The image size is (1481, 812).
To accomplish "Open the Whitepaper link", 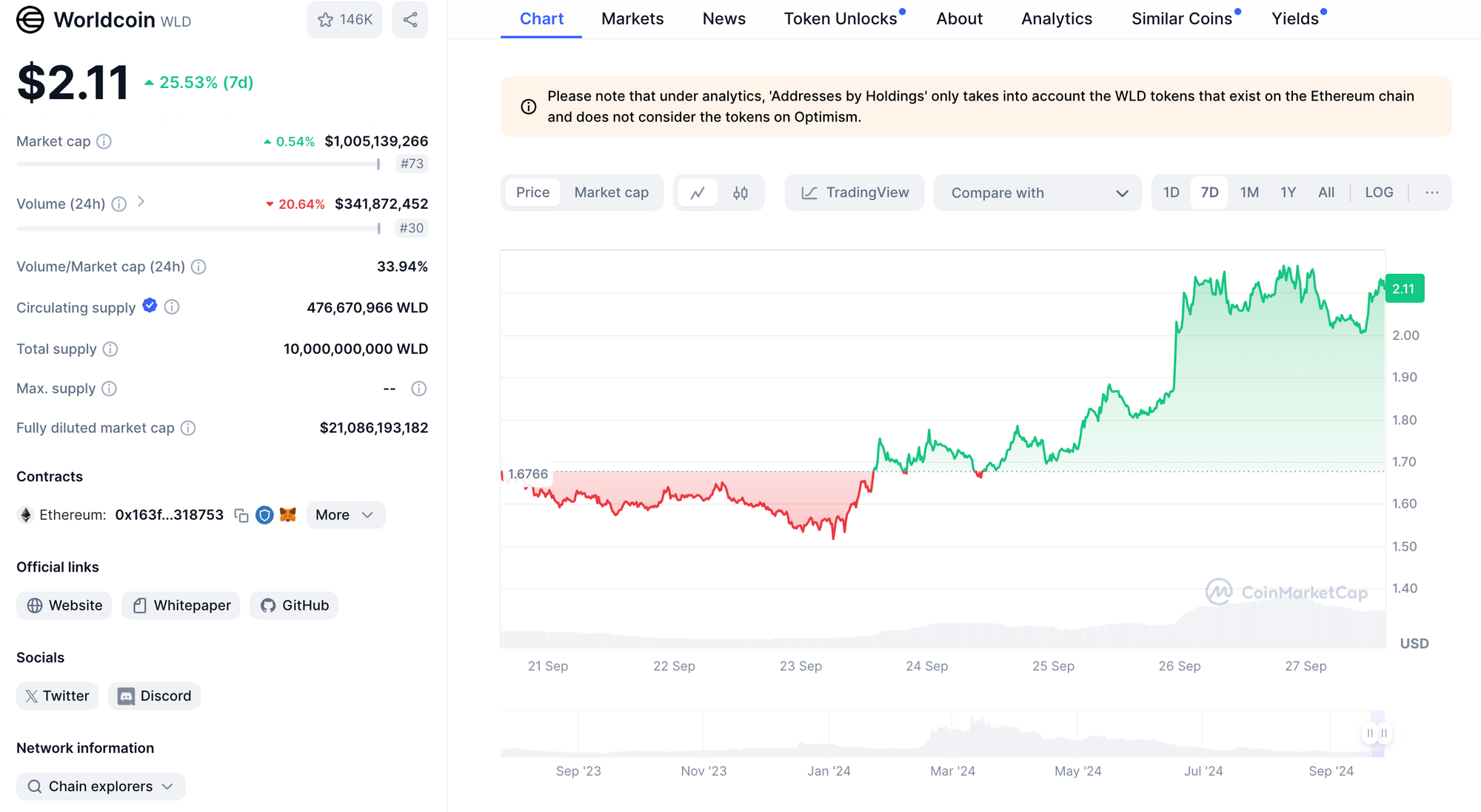I will [x=181, y=605].
